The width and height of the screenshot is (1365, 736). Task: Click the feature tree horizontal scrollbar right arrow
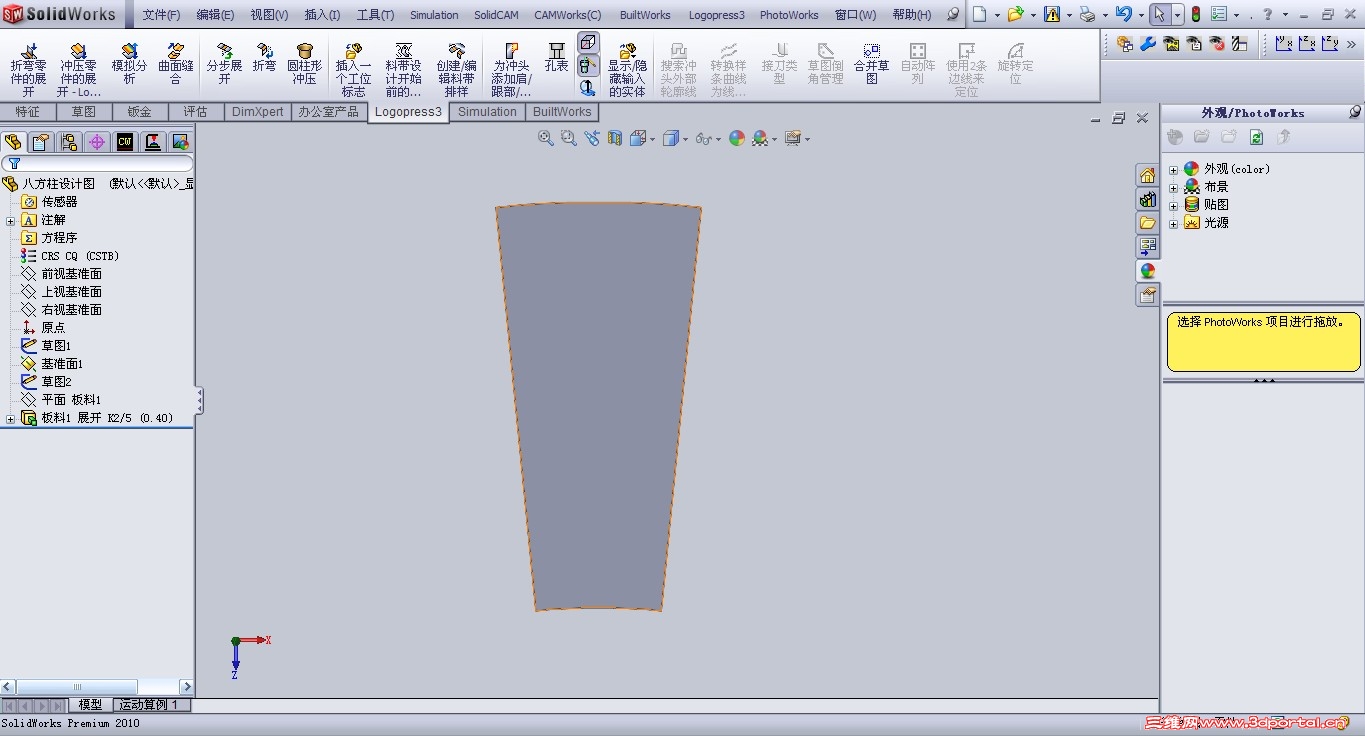[x=186, y=687]
